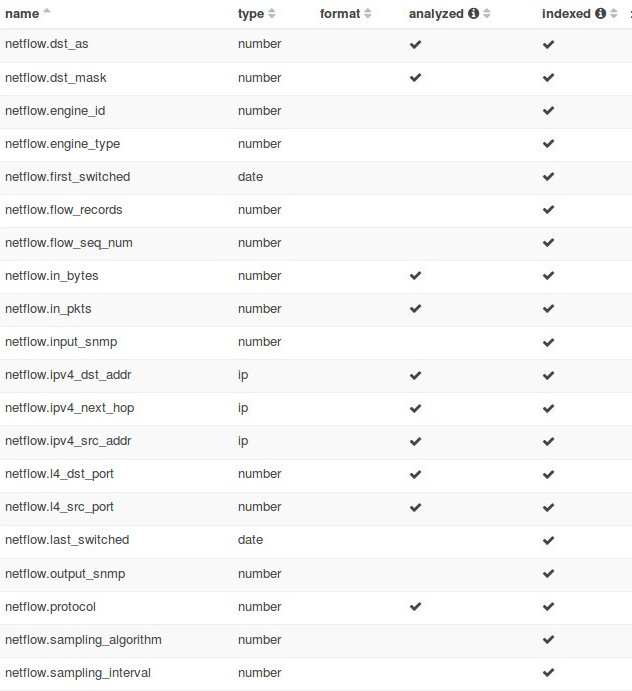Select the netflow.output_snmp field name
632x691 pixels.
coord(65,574)
